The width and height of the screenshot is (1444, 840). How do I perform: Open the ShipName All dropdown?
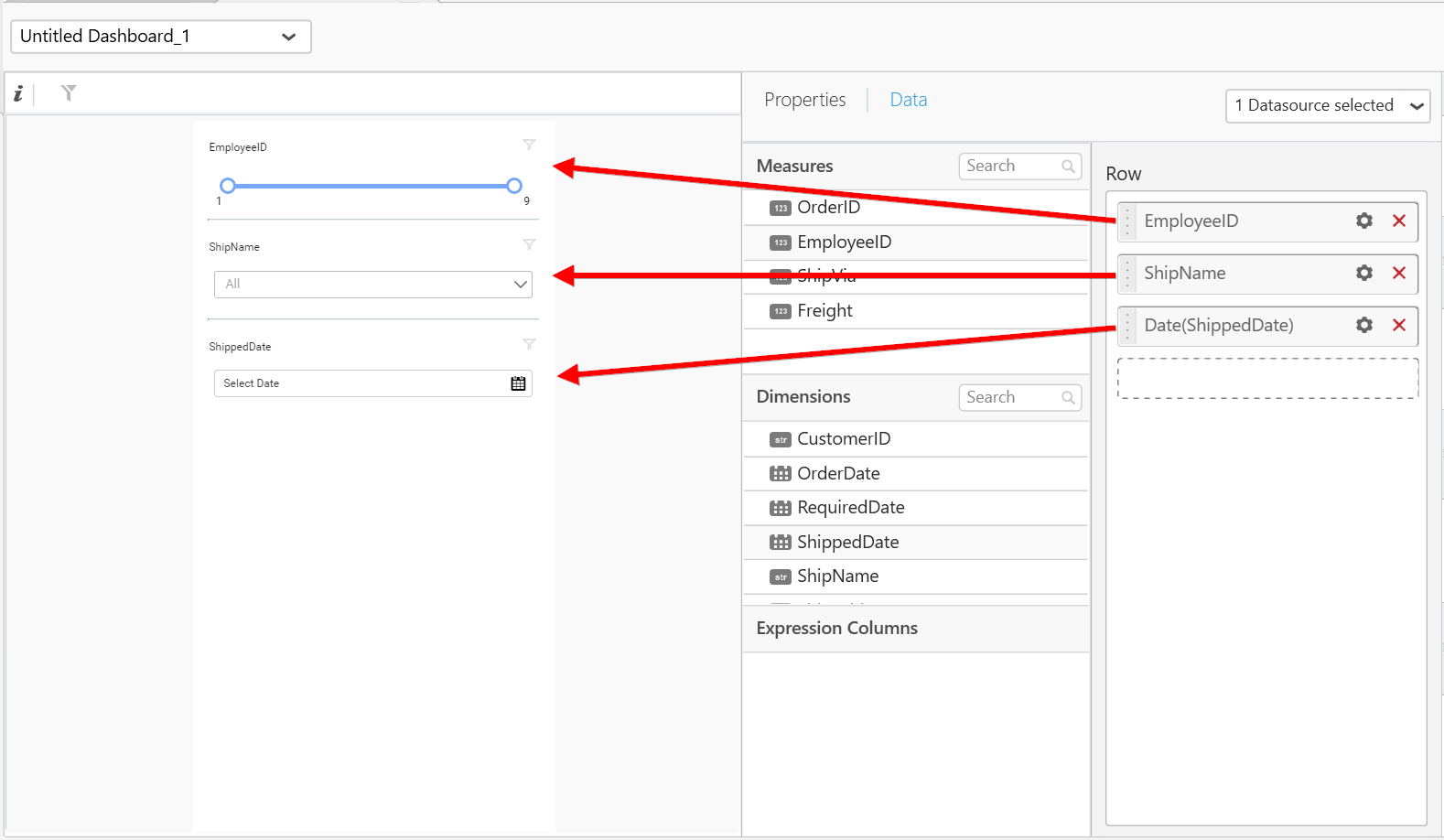(x=373, y=285)
